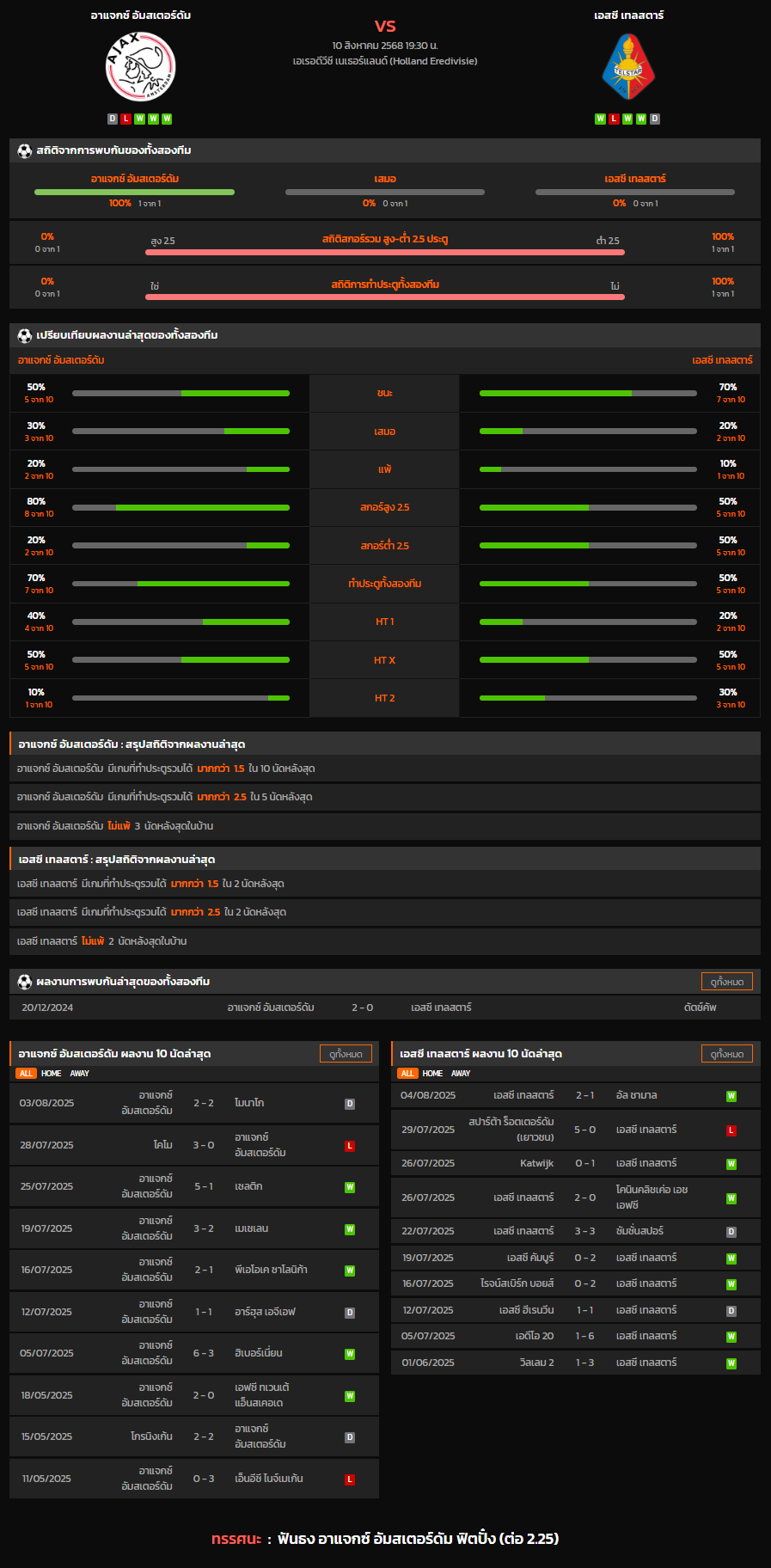The height and width of the screenshot is (1568, 771).
Task: Click the 5 - 0 score on 29/07/2025
Action: (x=584, y=1130)
